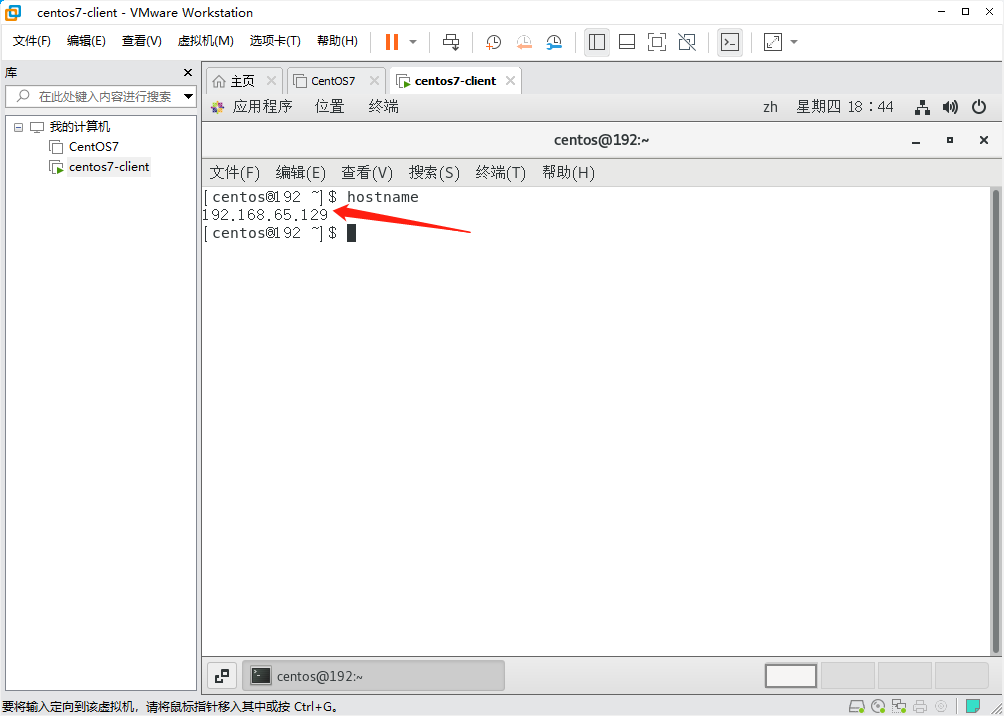This screenshot has height=716, width=1004.
Task: Click the terminal vertical scrollbar
Action: pyautogui.click(x=996, y=422)
